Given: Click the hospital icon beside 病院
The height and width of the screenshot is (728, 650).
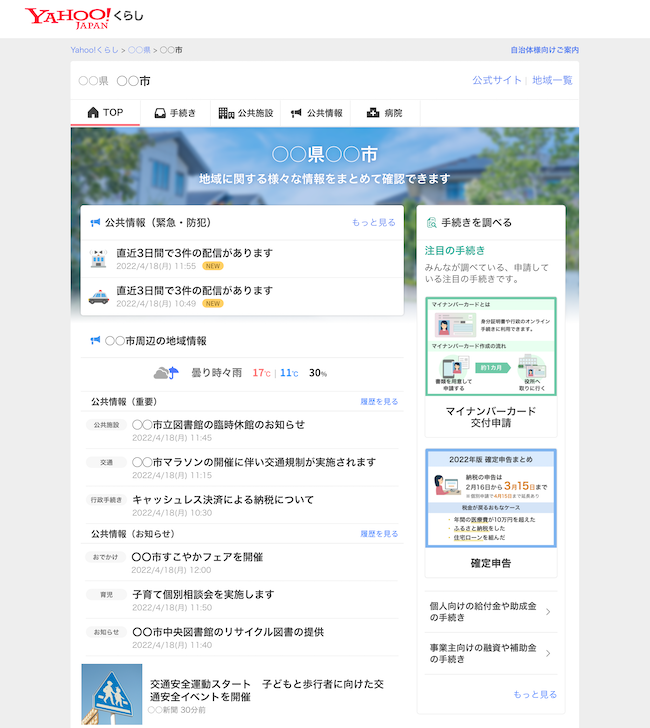Looking at the screenshot, I should point(373,113).
